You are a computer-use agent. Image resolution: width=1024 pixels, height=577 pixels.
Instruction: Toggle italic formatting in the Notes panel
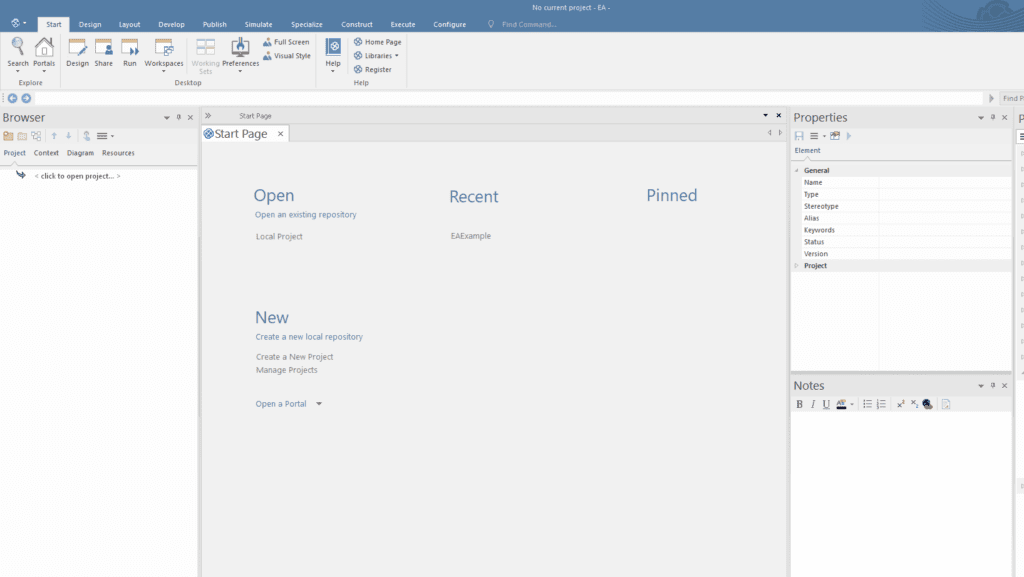812,404
